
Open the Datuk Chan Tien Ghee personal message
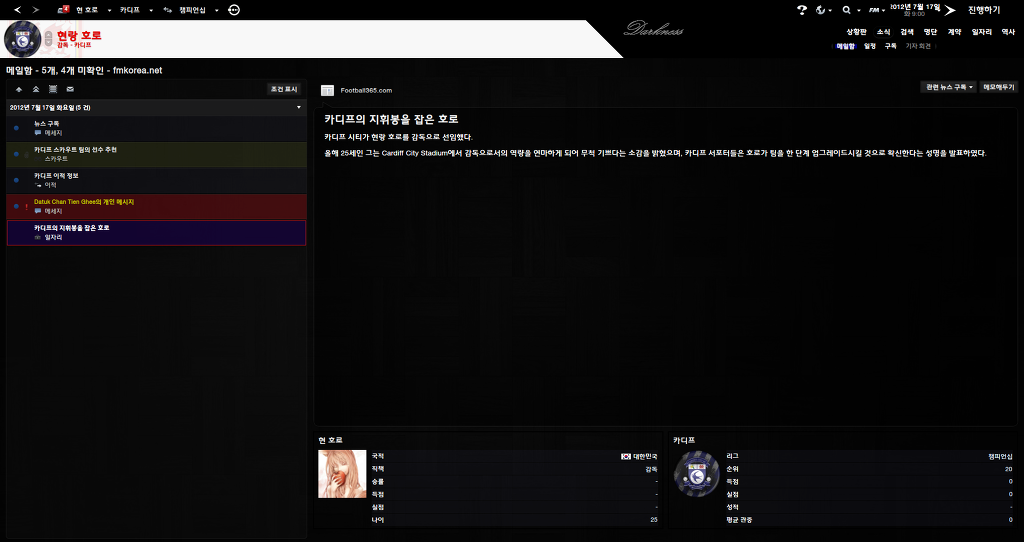pos(157,206)
